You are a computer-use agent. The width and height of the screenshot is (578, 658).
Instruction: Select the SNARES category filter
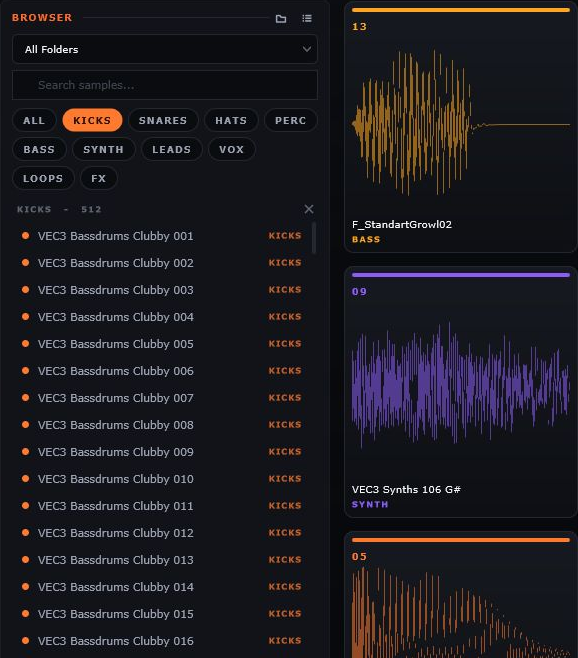coord(163,120)
